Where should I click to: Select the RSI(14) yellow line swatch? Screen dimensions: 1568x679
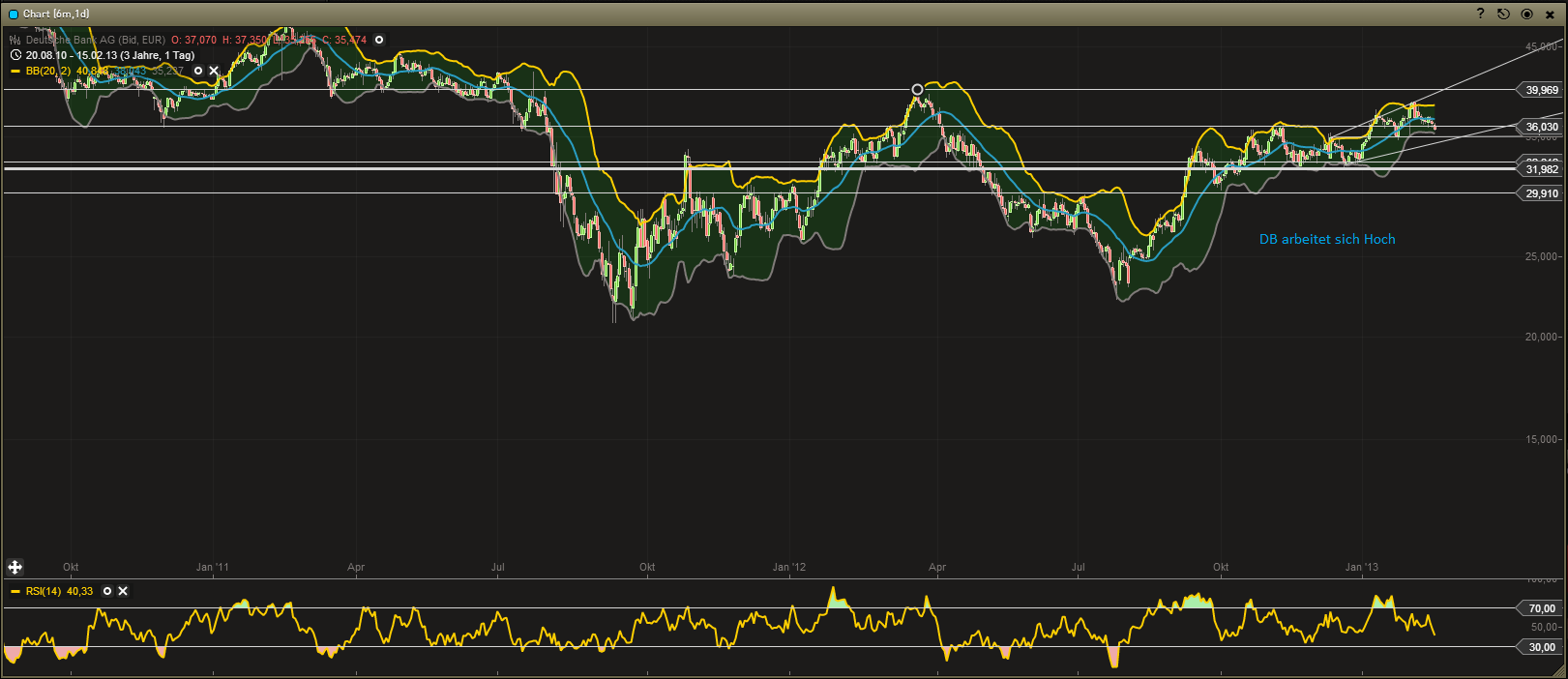coord(15,591)
